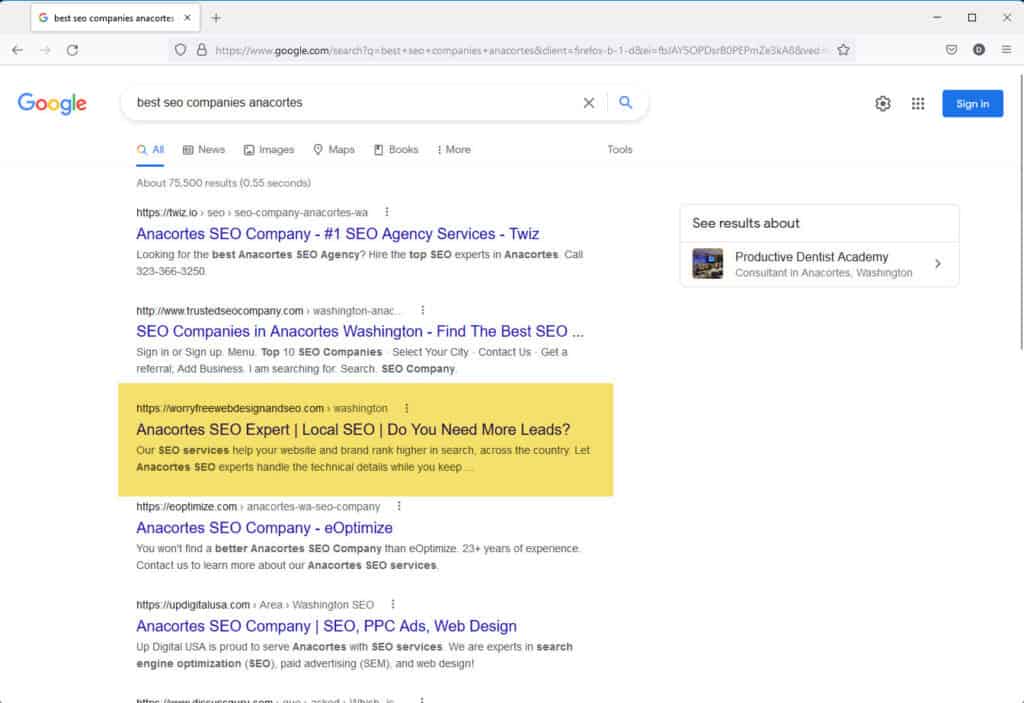Screen dimensions: 1024x703
Task: Switch to the Books tab
Action: pos(396,150)
